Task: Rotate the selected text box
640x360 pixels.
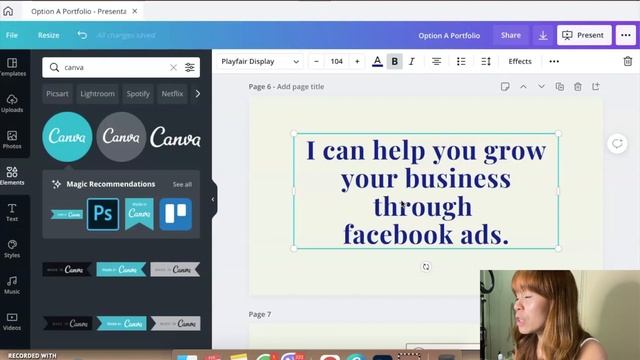Action: [x=426, y=267]
